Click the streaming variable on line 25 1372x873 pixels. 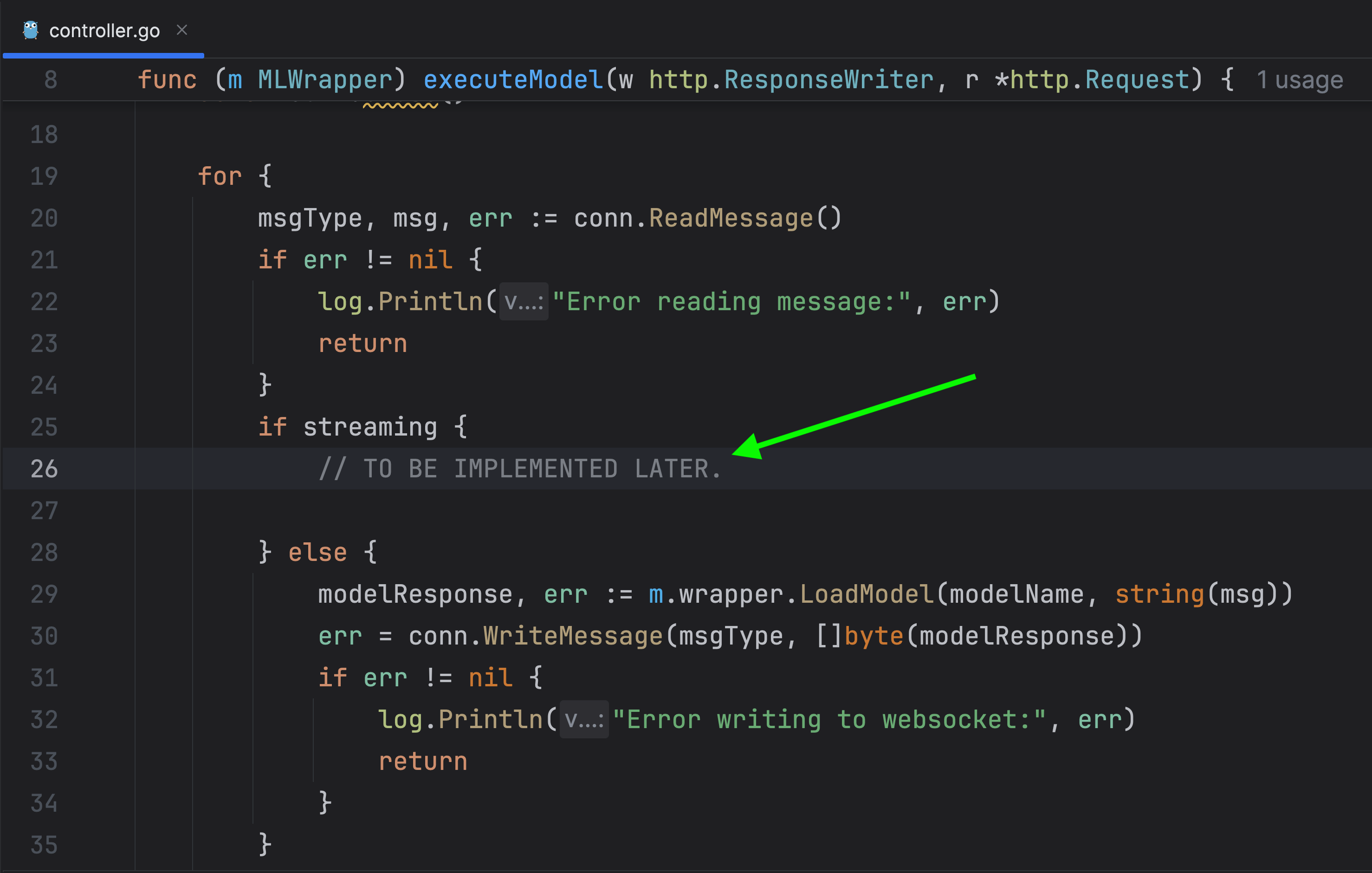(370, 427)
